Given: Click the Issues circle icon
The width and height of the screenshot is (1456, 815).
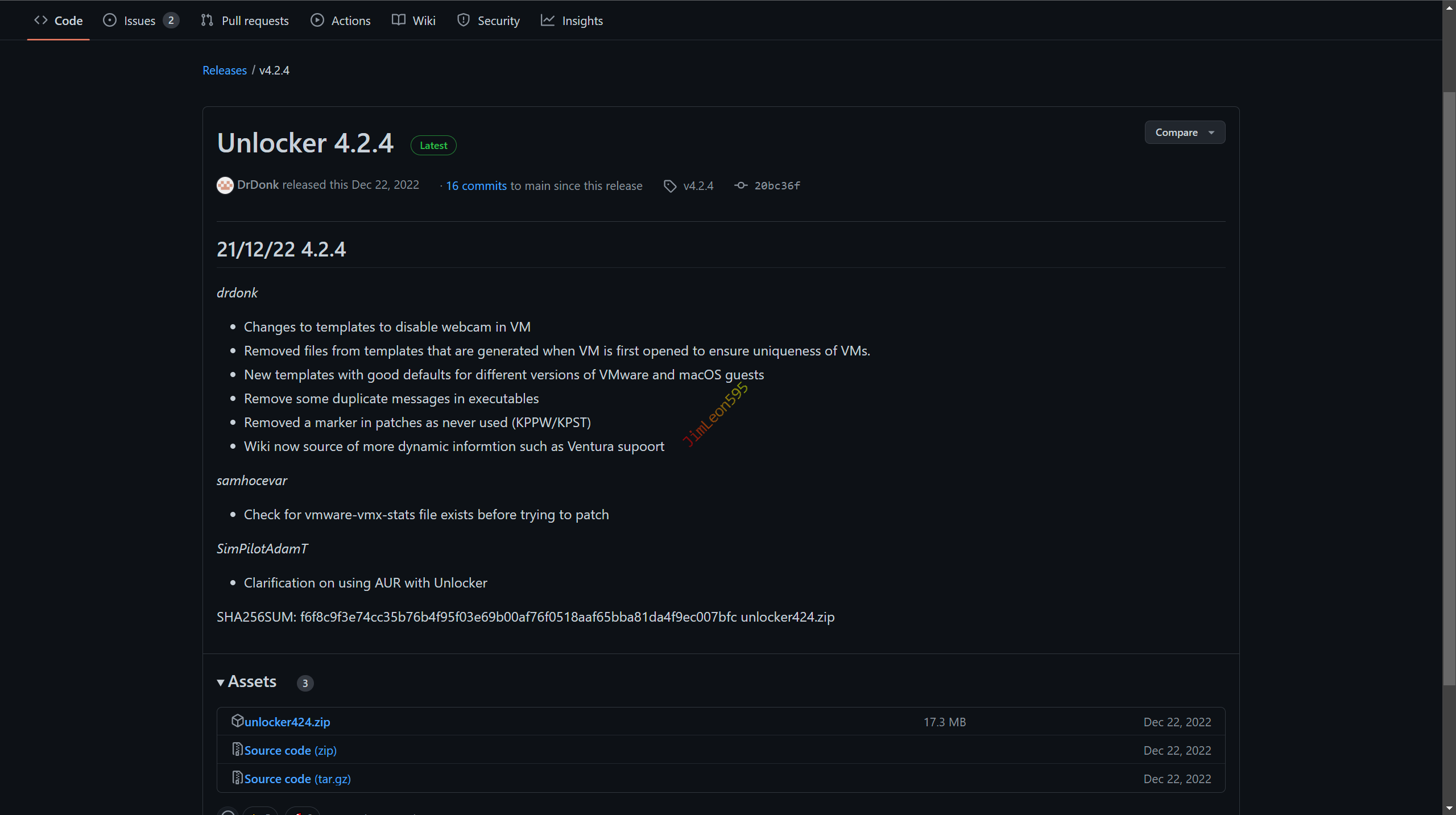Looking at the screenshot, I should tap(110, 20).
